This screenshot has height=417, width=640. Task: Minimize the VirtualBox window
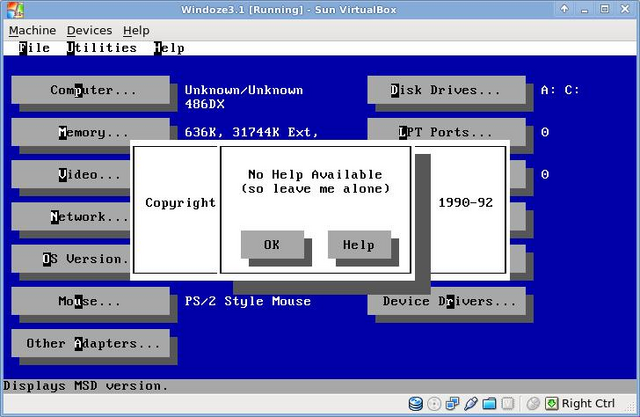584,9
